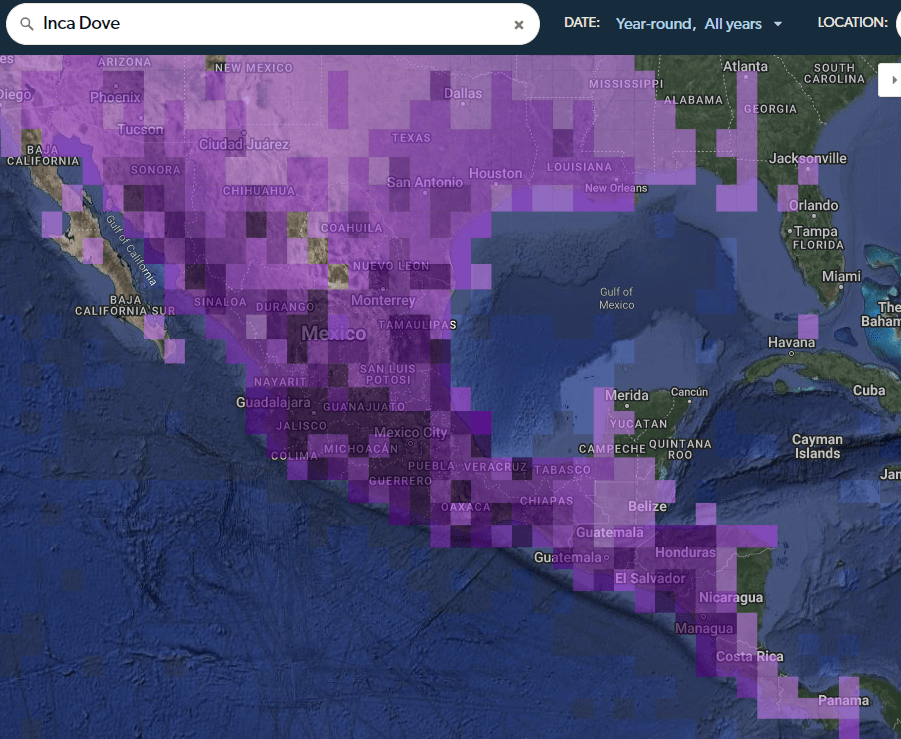Click the LOCATION label
901x739 pixels.
pyautogui.click(x=852, y=23)
